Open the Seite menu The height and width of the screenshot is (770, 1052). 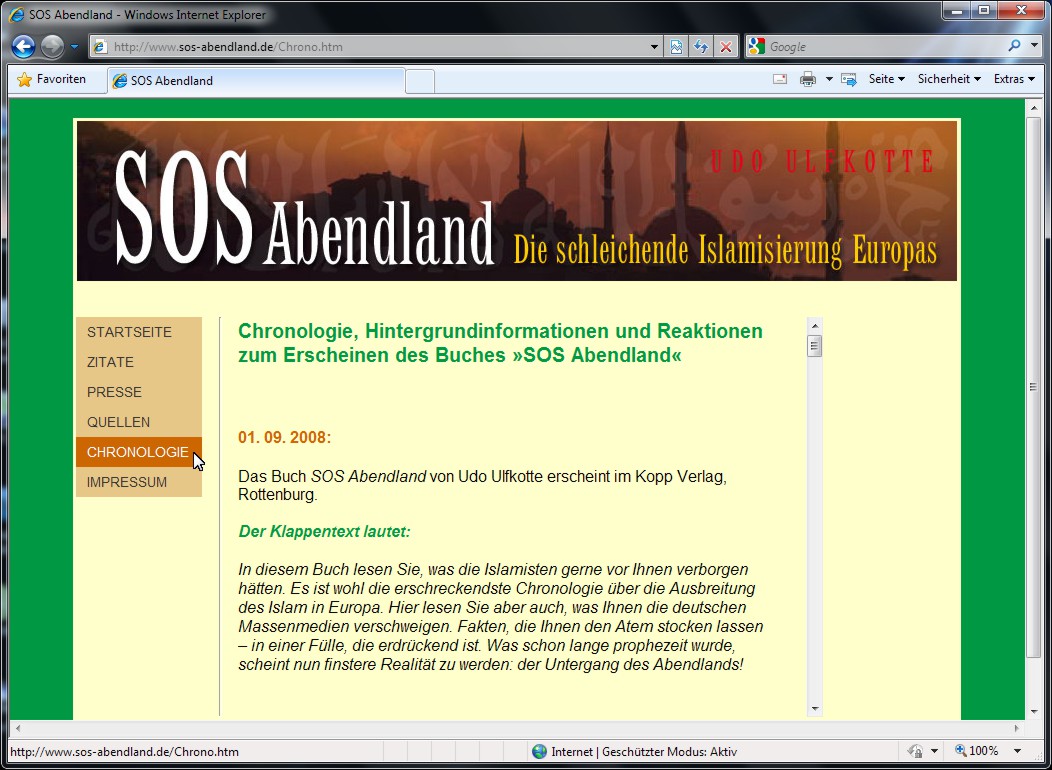click(x=886, y=79)
